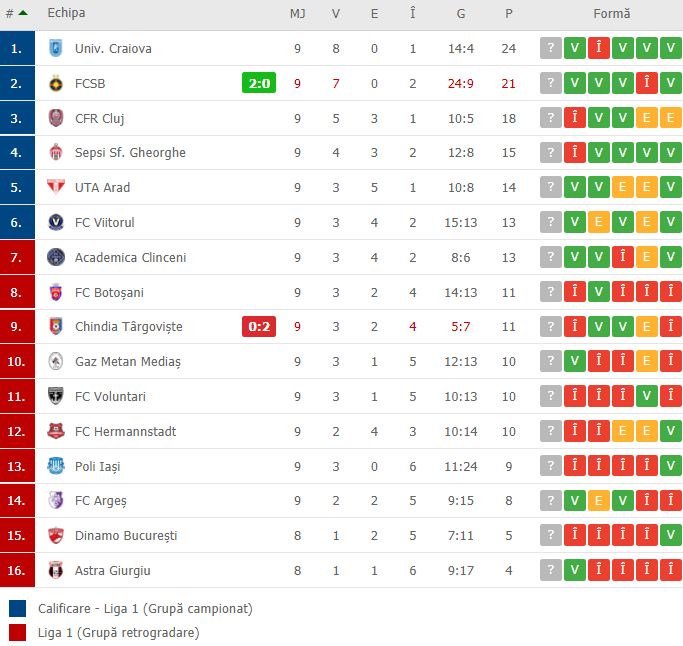Sort standings by MJ matches column
Image resolution: width=683 pixels, height=646 pixels.
[297, 14]
